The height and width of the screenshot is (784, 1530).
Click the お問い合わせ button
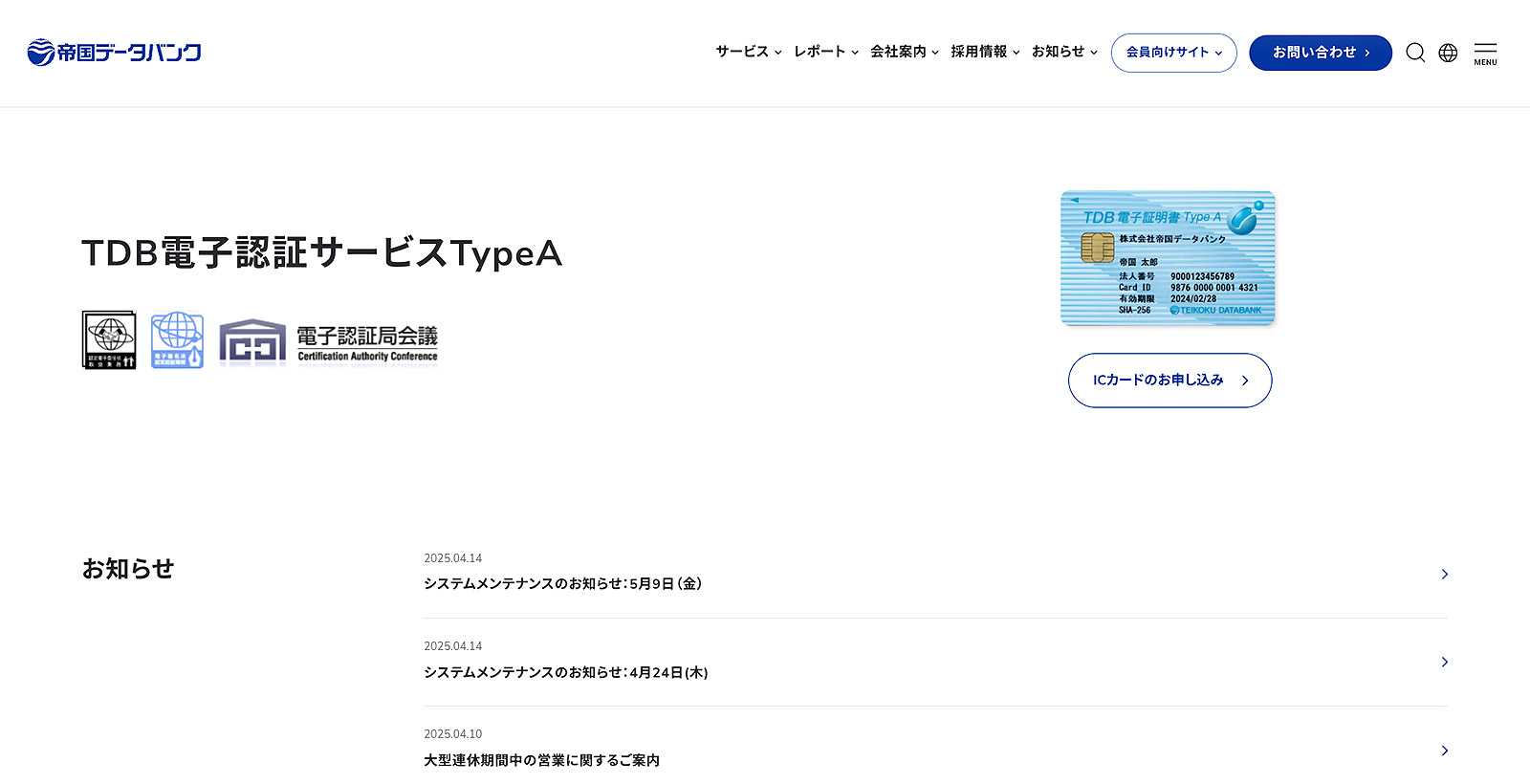[1320, 53]
